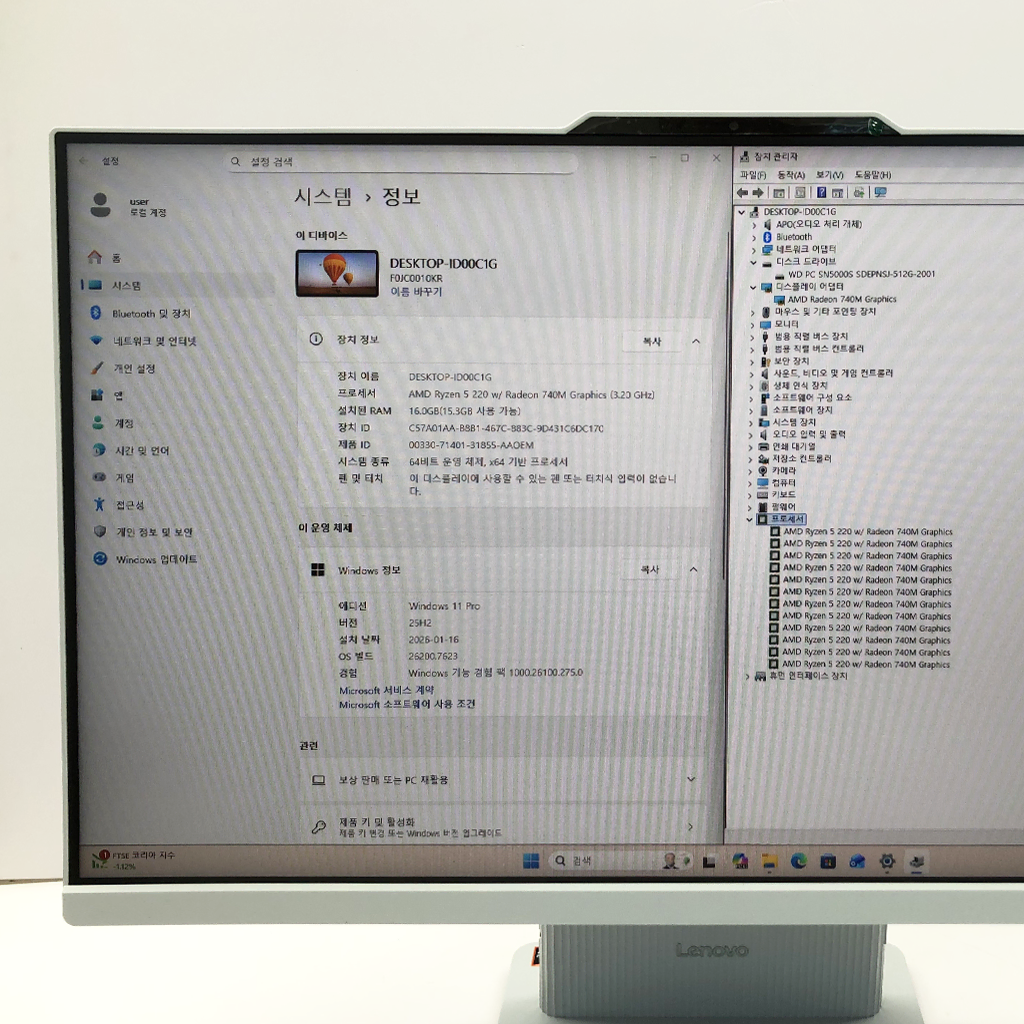This screenshot has width=1024, height=1024.
Task: Expand 펌웨어 node in Device Manager
Action: pos(750,507)
